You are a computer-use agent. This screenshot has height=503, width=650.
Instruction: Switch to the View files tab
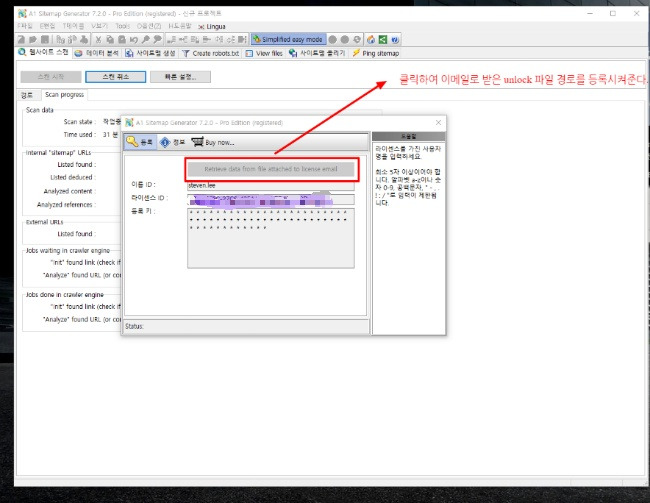pos(264,53)
